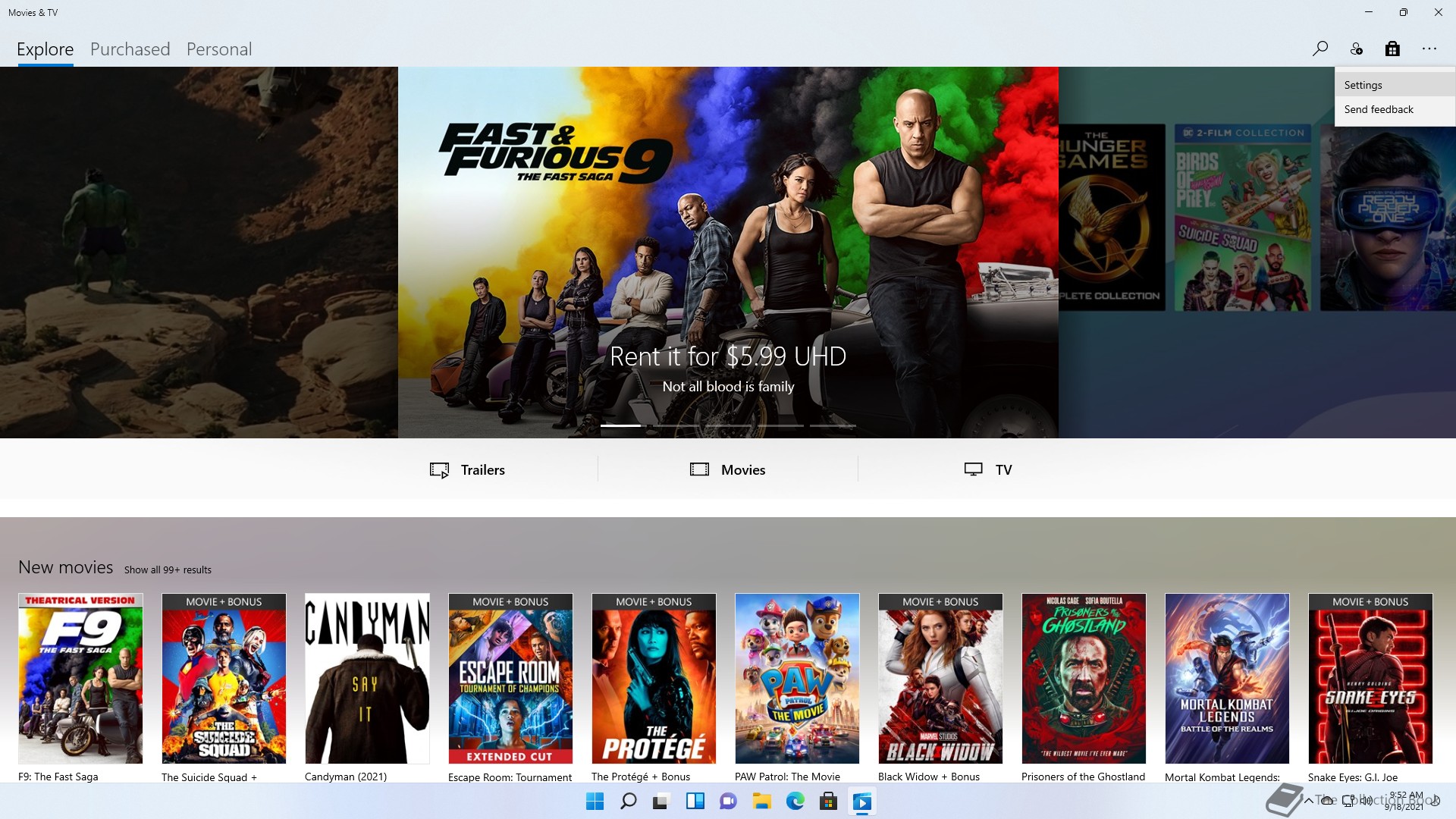The image size is (1456, 819).
Task: Open the Mortal Kombat Legends poster
Action: (x=1227, y=679)
